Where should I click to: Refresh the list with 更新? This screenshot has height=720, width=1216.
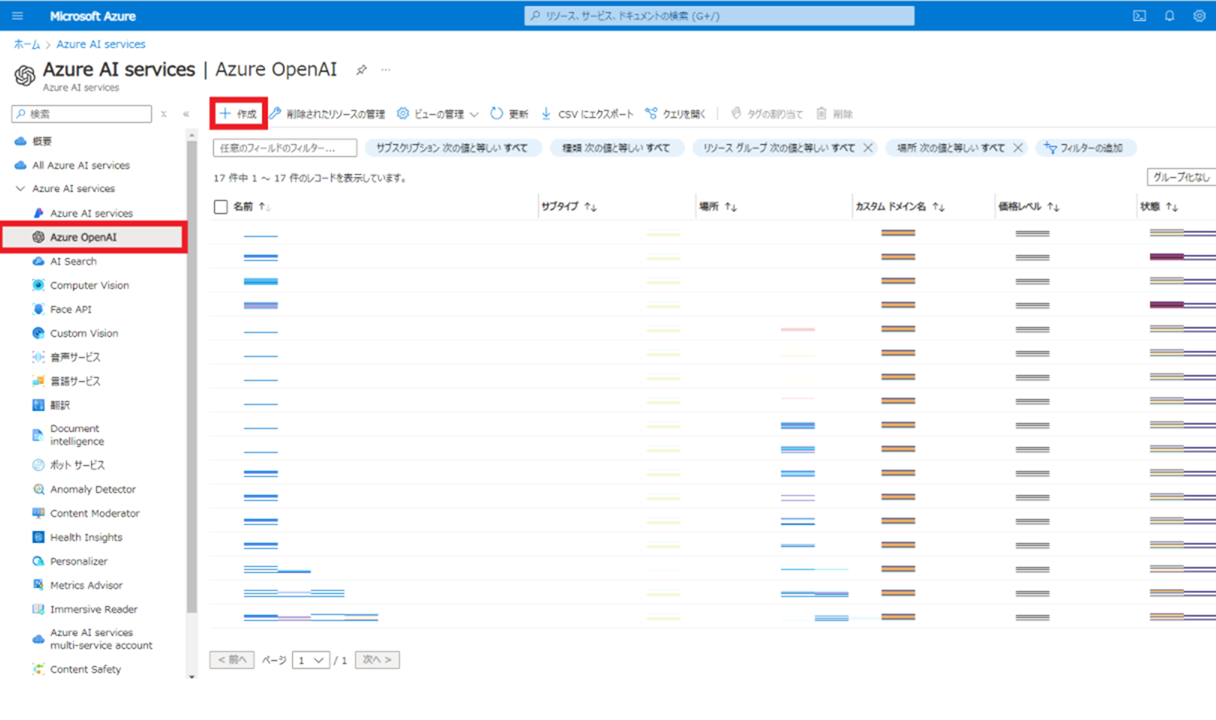pos(508,114)
